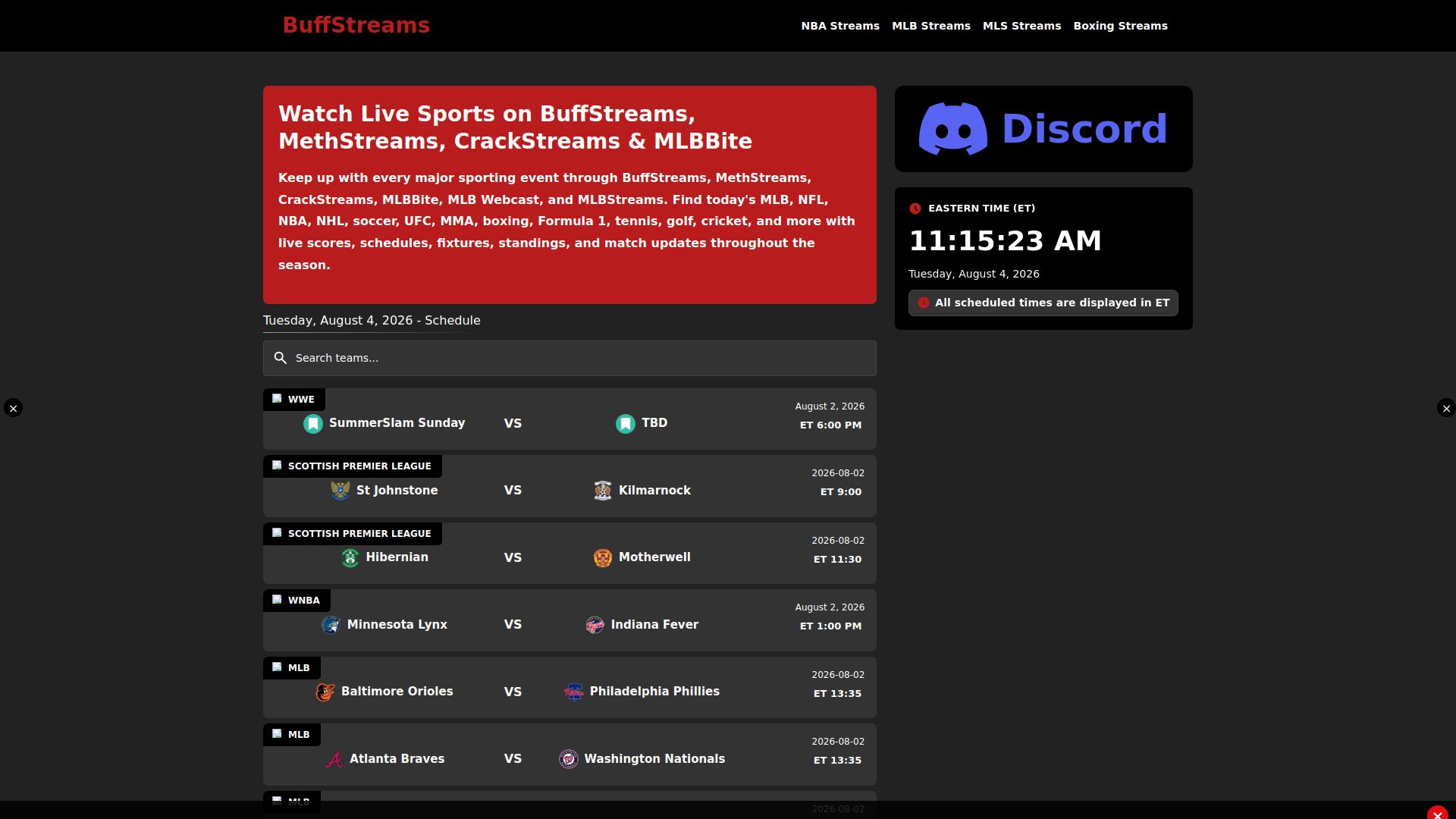Click the Washington Nationals logo

569,759
